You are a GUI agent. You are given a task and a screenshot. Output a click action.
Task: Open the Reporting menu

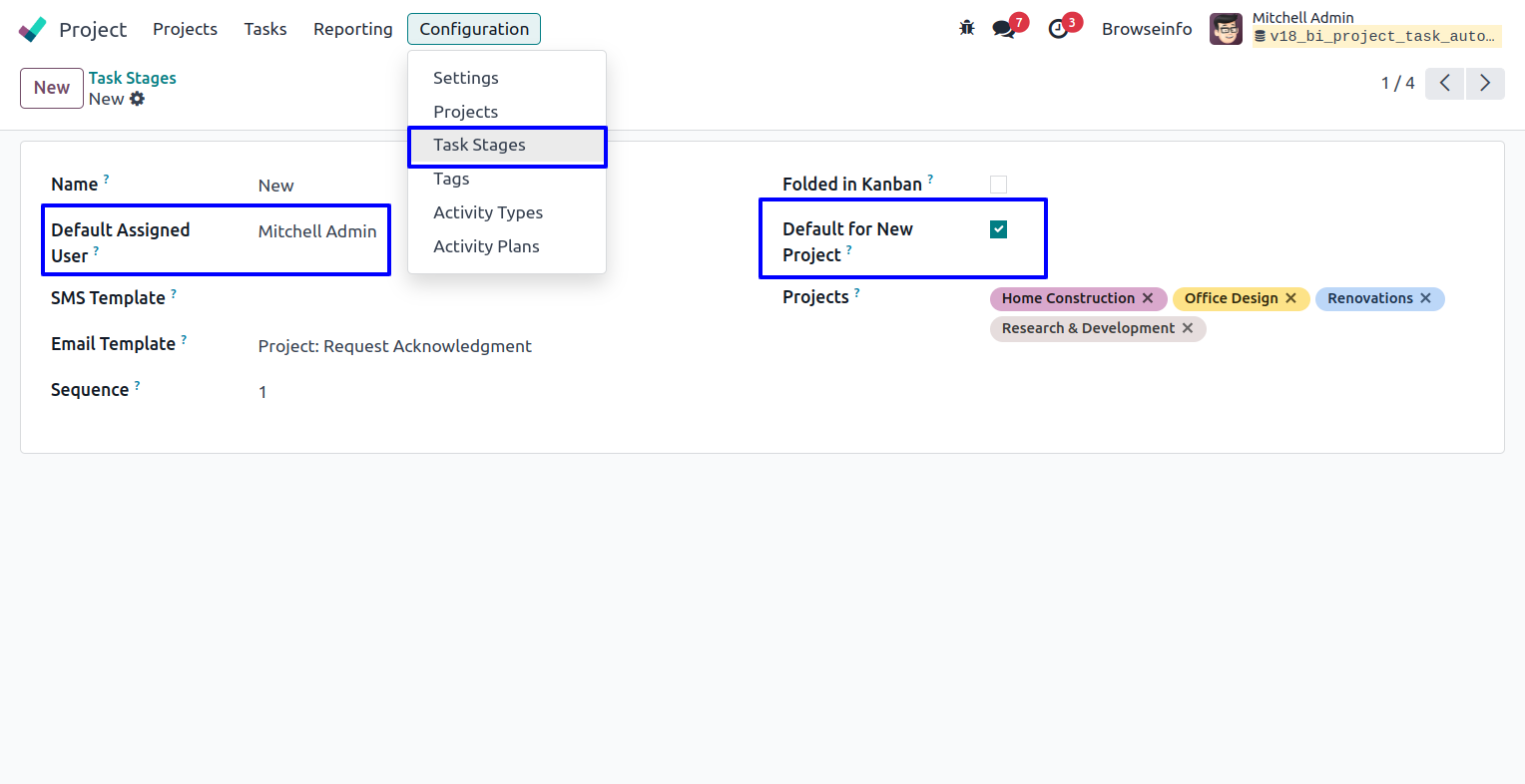coord(352,29)
